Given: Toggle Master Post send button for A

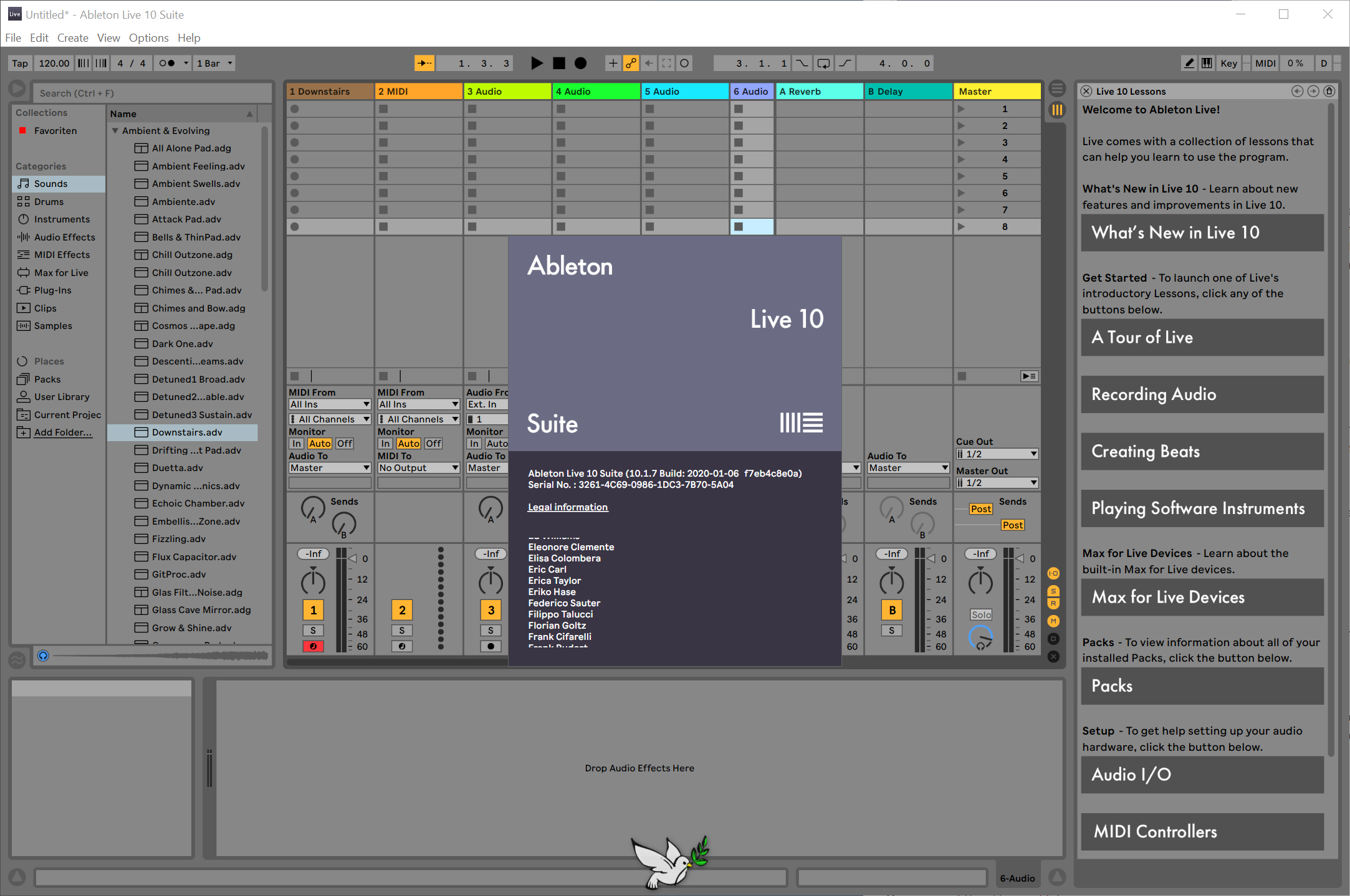Looking at the screenshot, I should (980, 508).
